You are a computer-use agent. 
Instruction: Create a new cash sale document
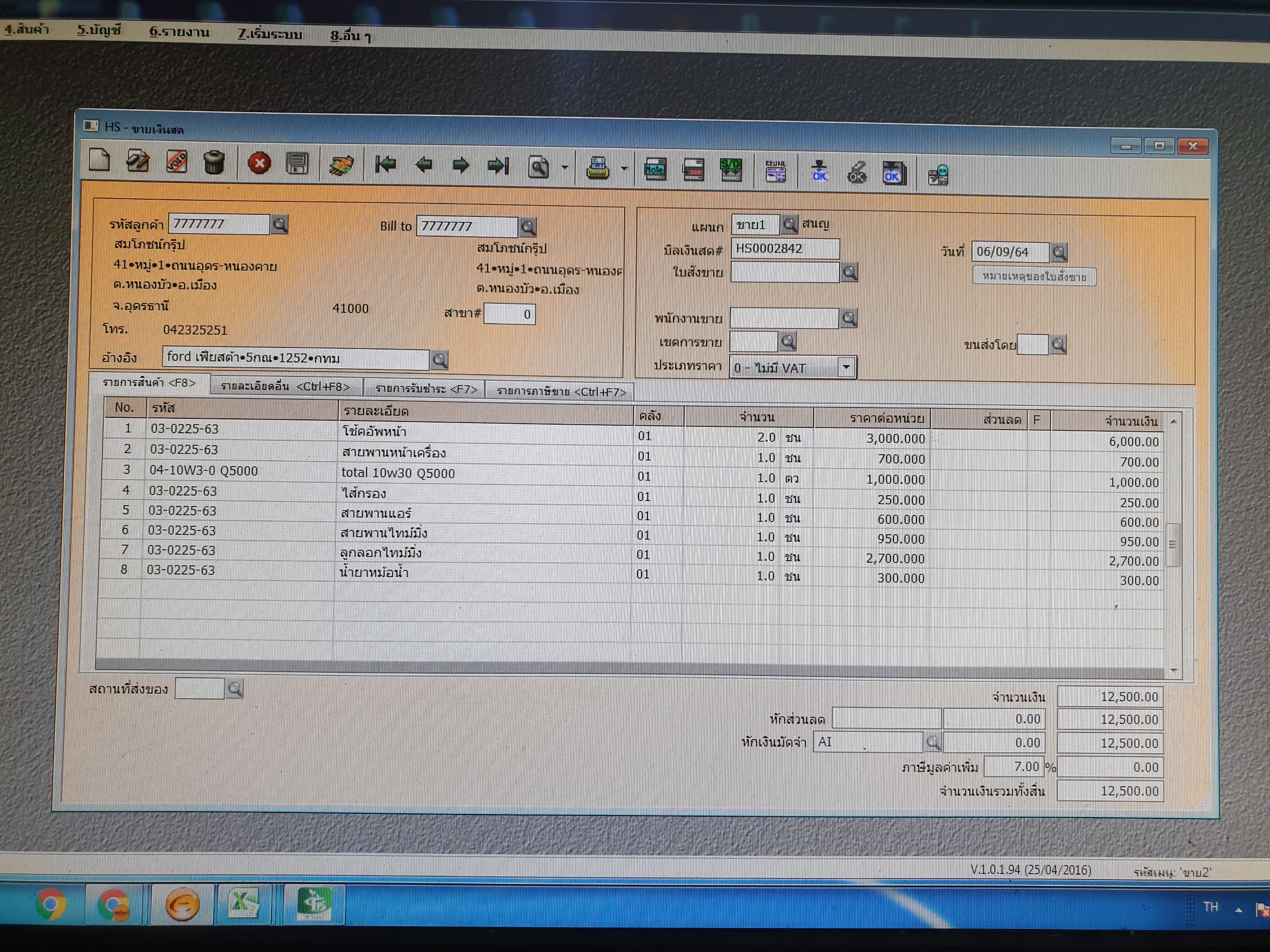(100, 160)
